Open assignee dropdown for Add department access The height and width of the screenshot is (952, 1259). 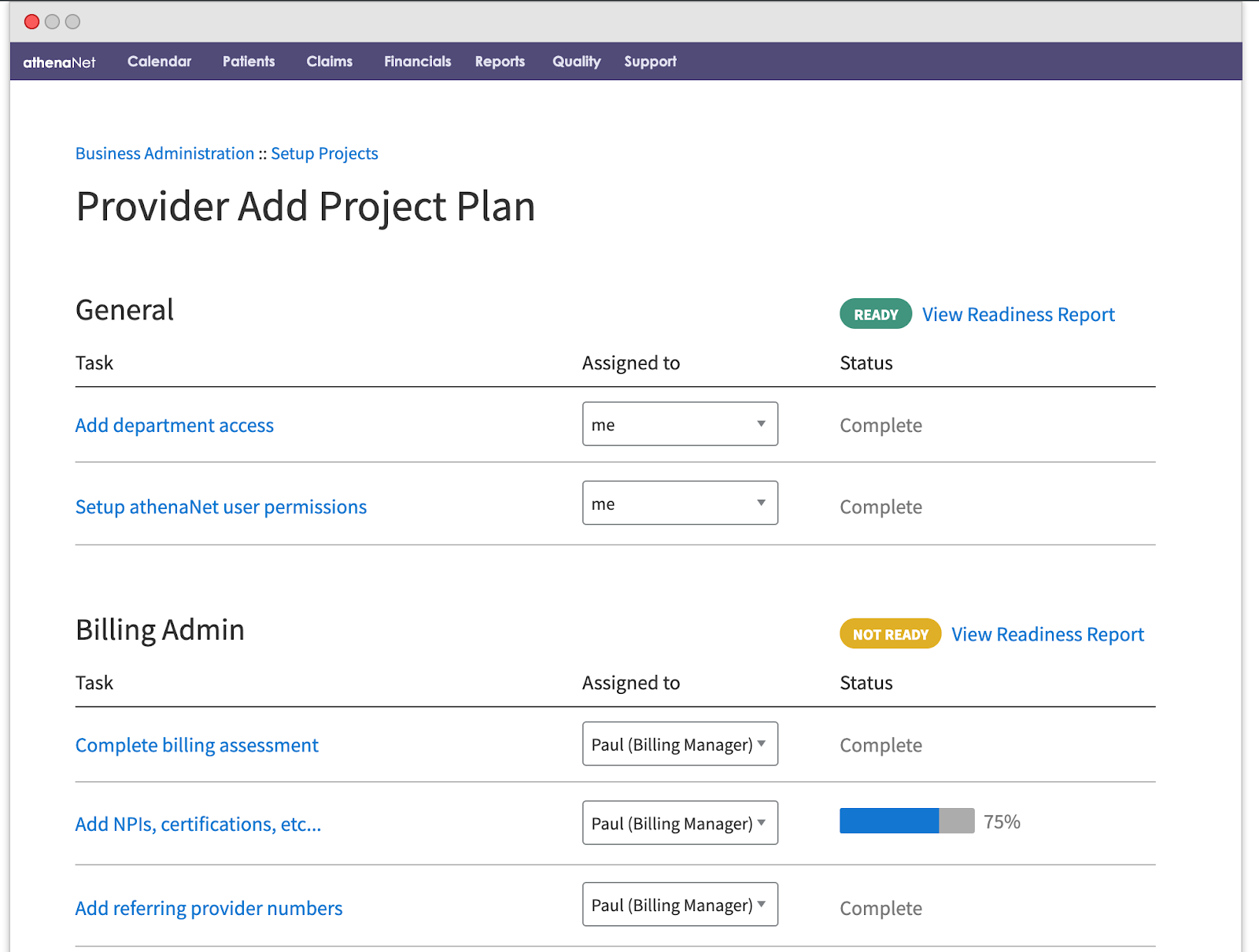click(680, 424)
